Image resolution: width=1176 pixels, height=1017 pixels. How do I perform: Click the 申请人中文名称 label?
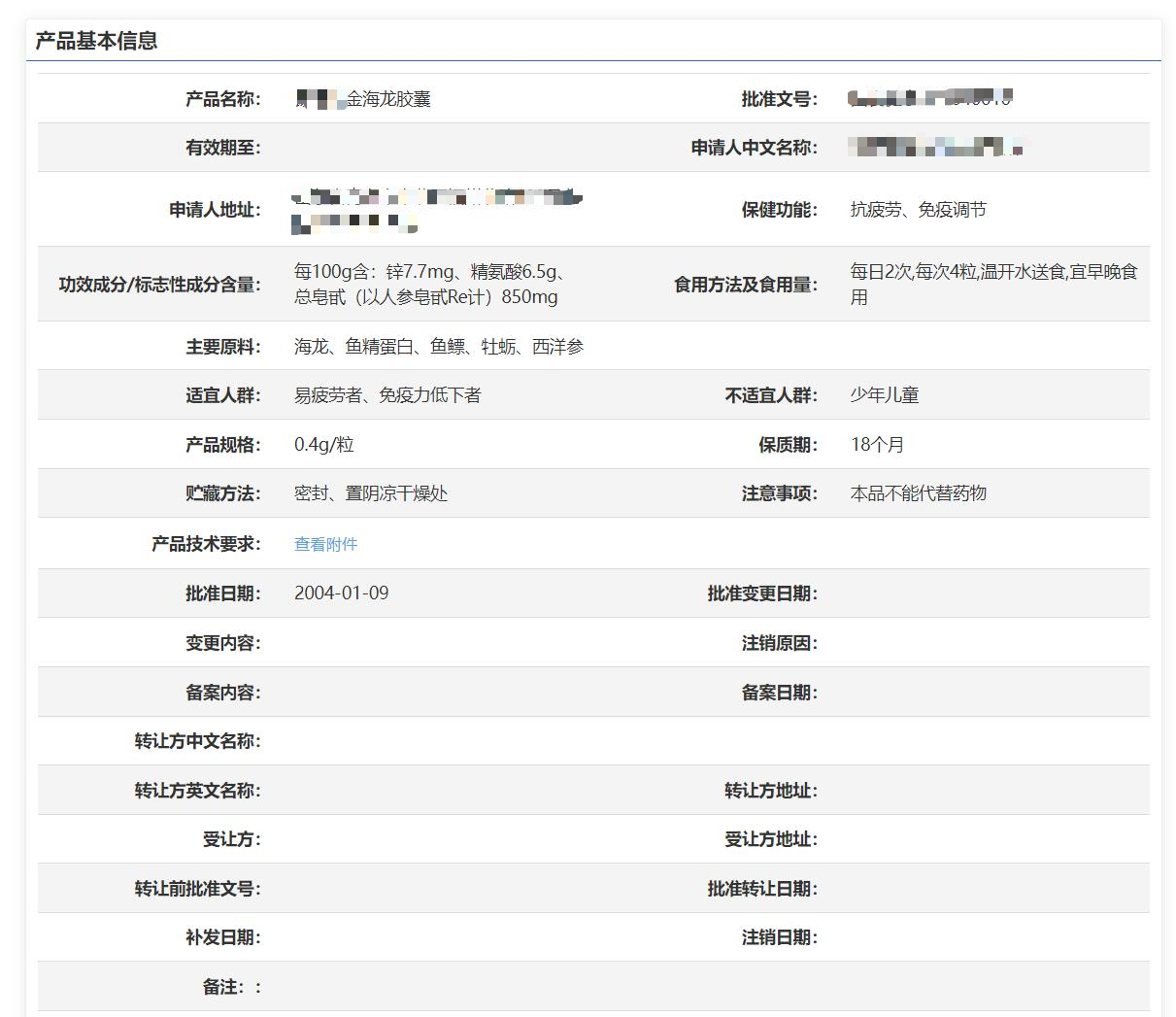coord(754,148)
